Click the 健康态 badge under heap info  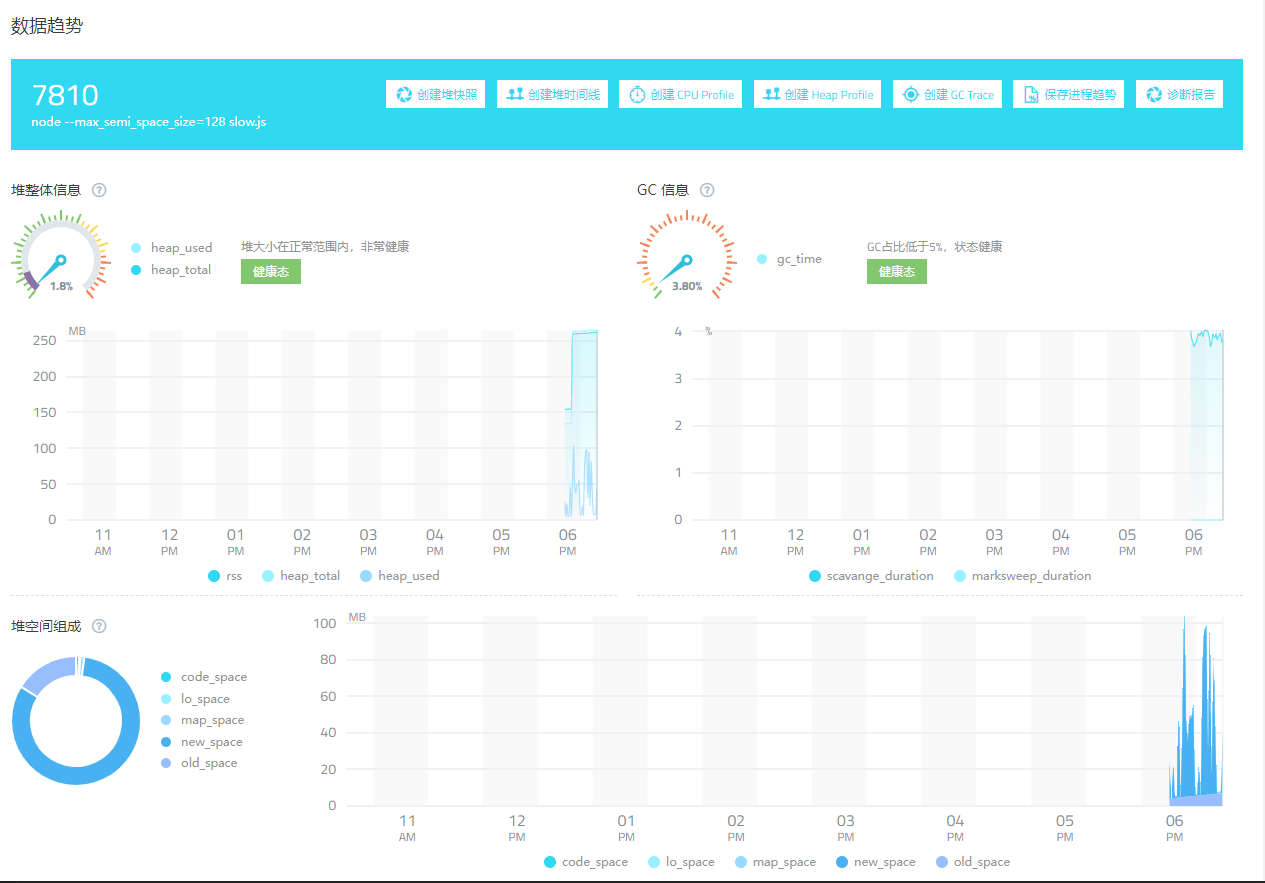[270, 272]
